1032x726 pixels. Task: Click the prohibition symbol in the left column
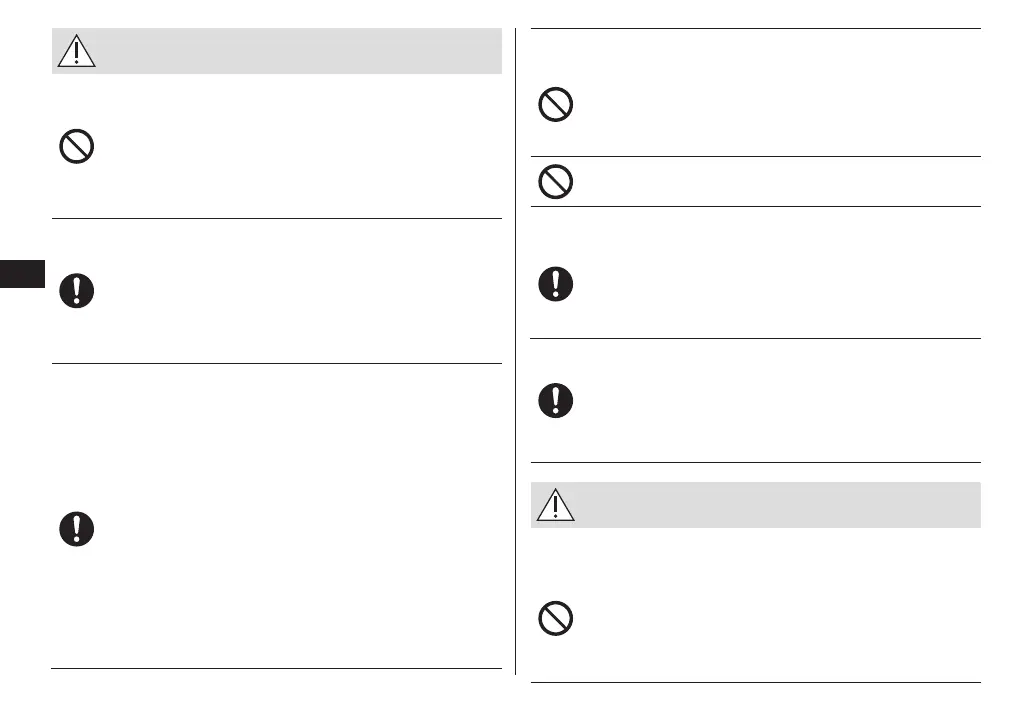point(76,148)
